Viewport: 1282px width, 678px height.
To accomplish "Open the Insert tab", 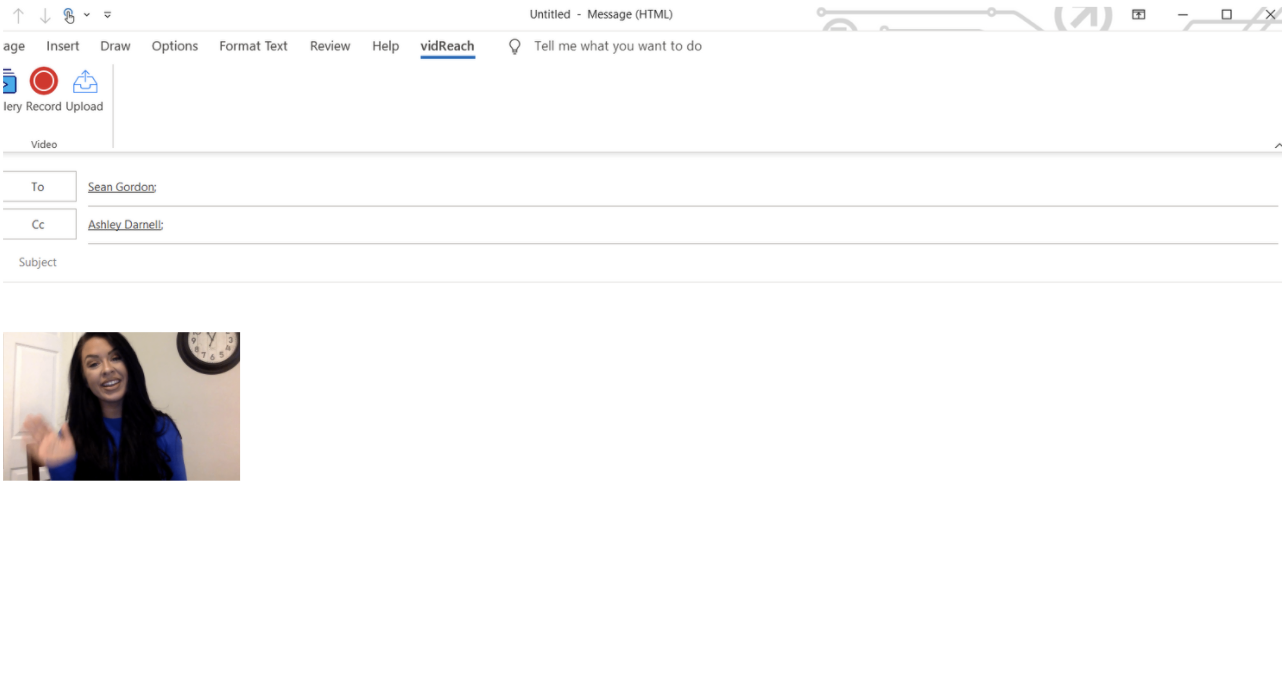I will click(x=63, y=46).
